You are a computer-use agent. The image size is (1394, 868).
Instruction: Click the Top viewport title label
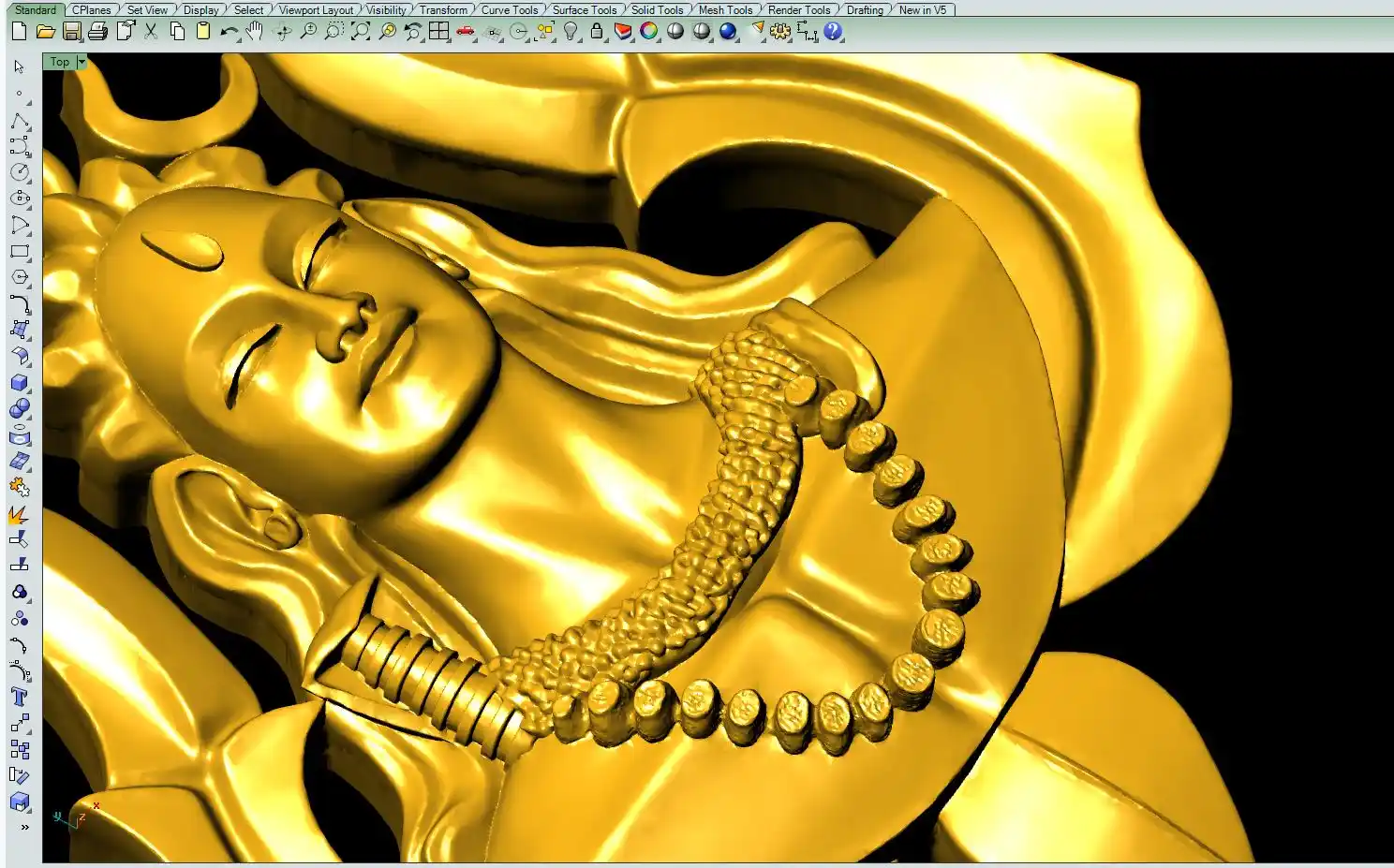point(60,62)
